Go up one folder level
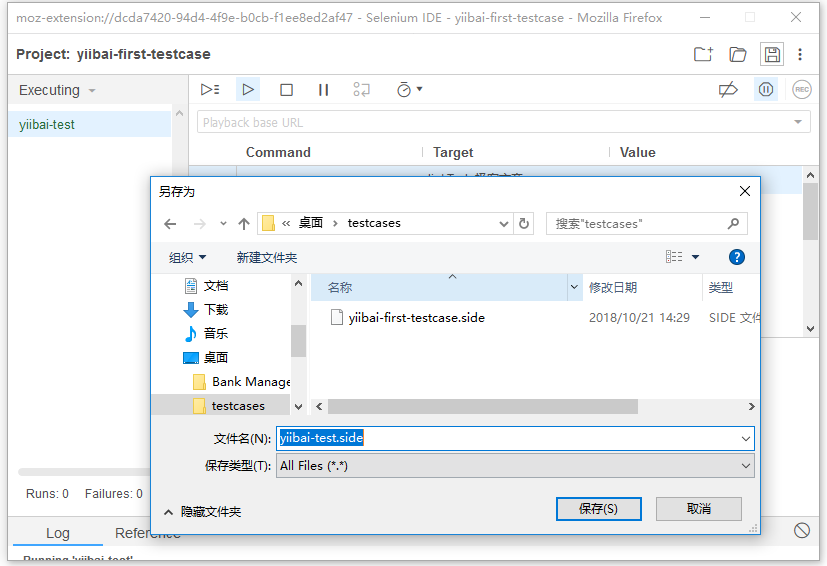The image size is (827, 566). [x=244, y=224]
